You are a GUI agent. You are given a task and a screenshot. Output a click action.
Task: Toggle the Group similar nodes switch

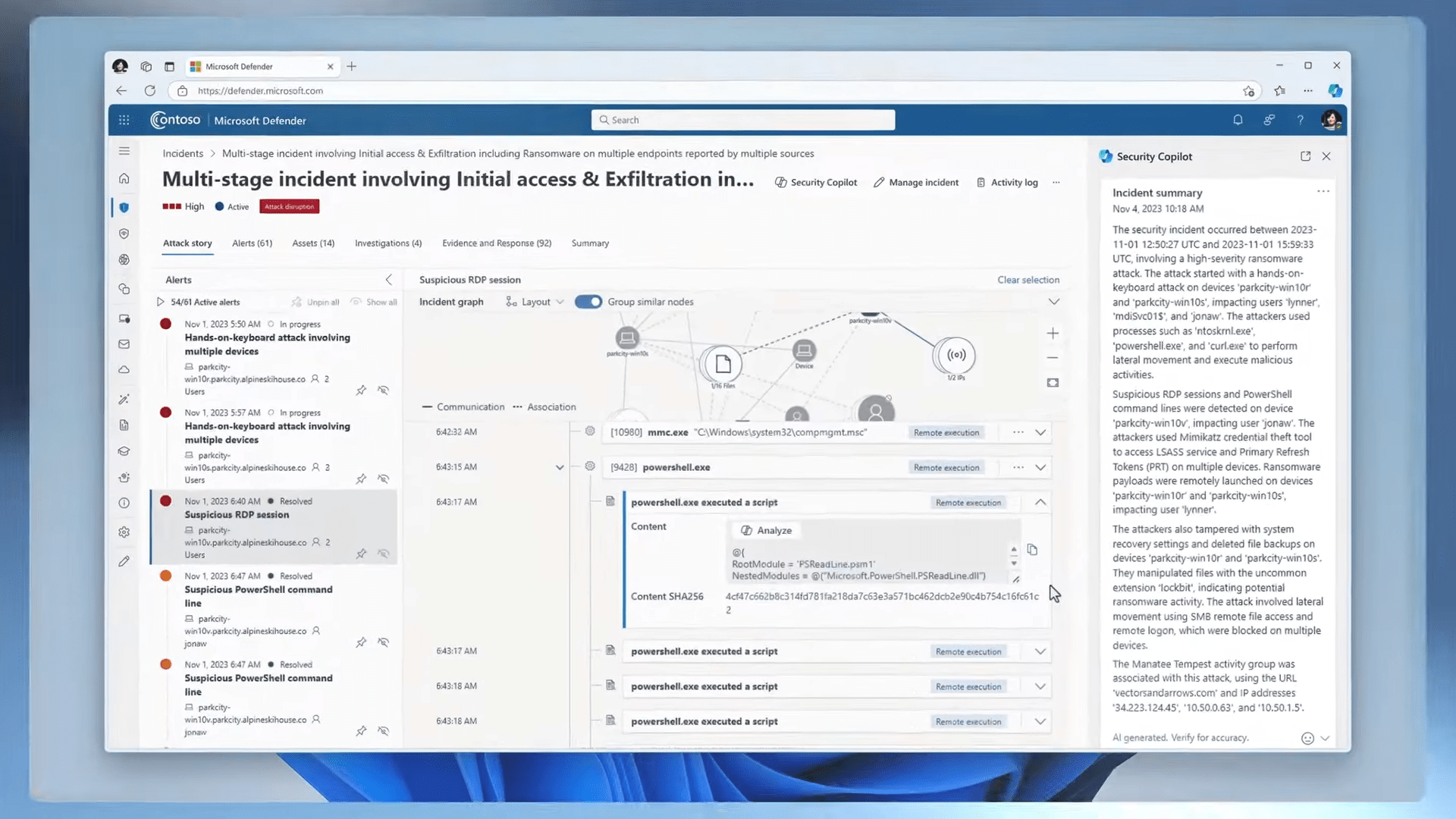tap(587, 301)
